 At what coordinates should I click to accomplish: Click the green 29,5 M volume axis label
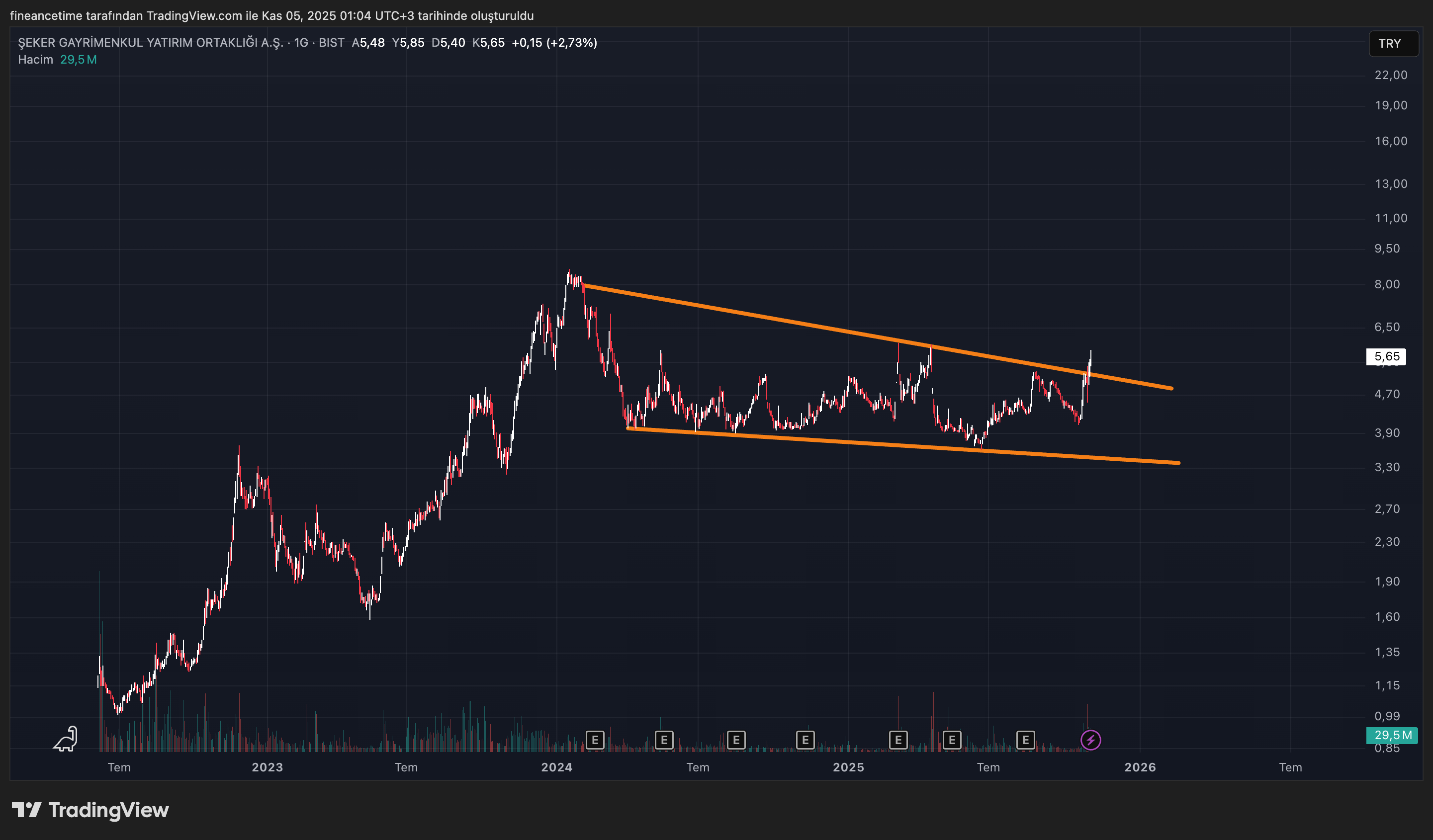click(1392, 735)
